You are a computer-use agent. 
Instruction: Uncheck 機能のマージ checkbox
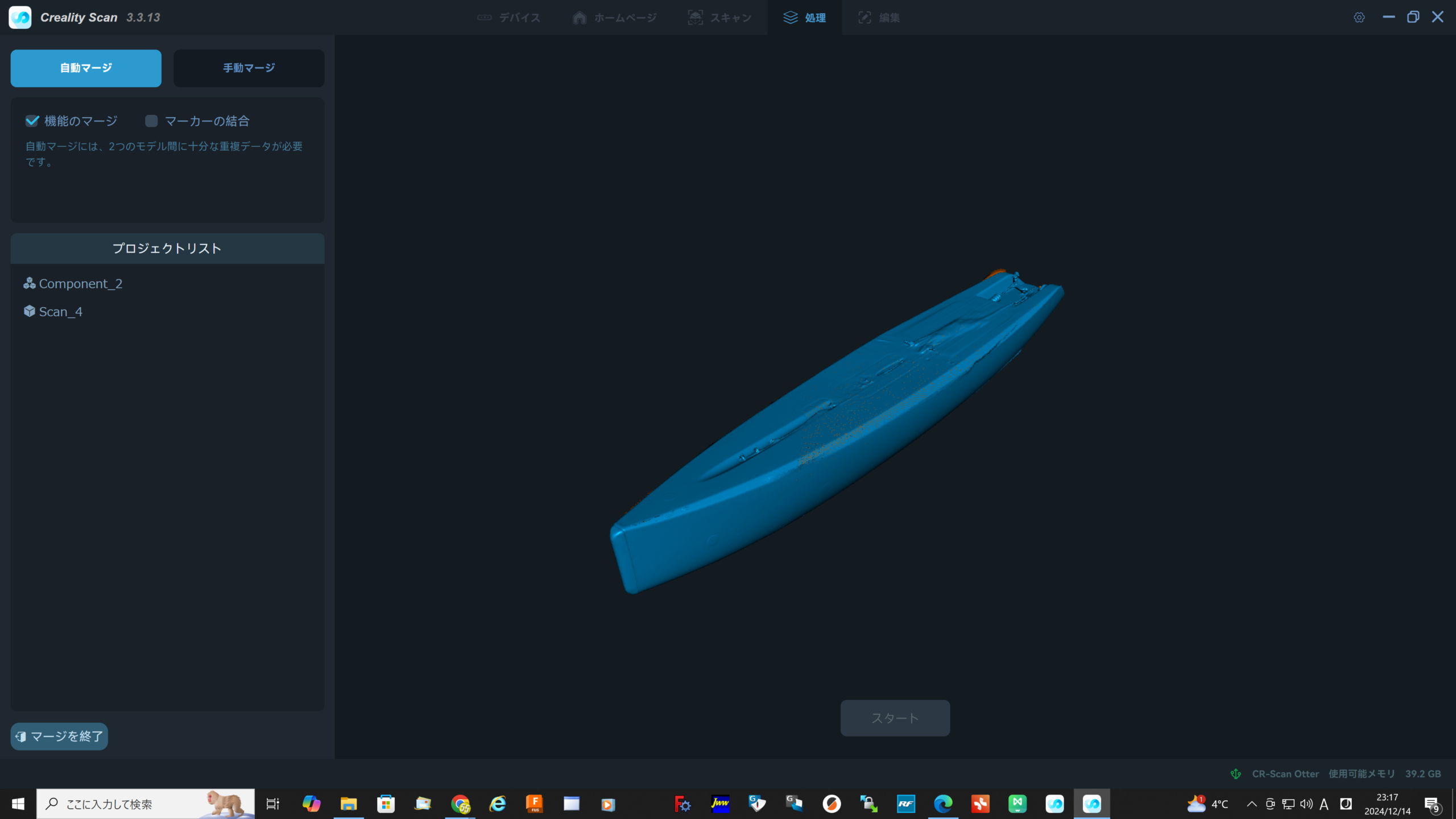coord(32,121)
